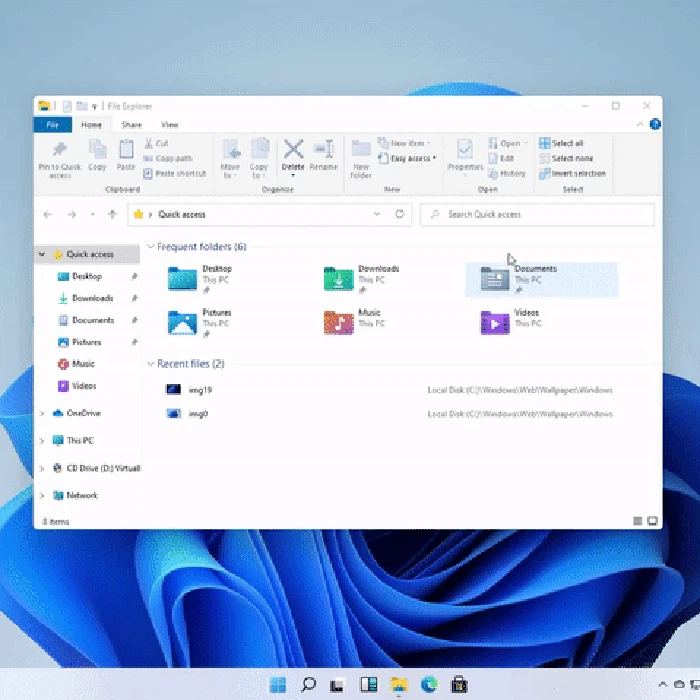Open the Downloads folder in Frequent folders
Viewport: 700px width, 700px height.
(340, 277)
